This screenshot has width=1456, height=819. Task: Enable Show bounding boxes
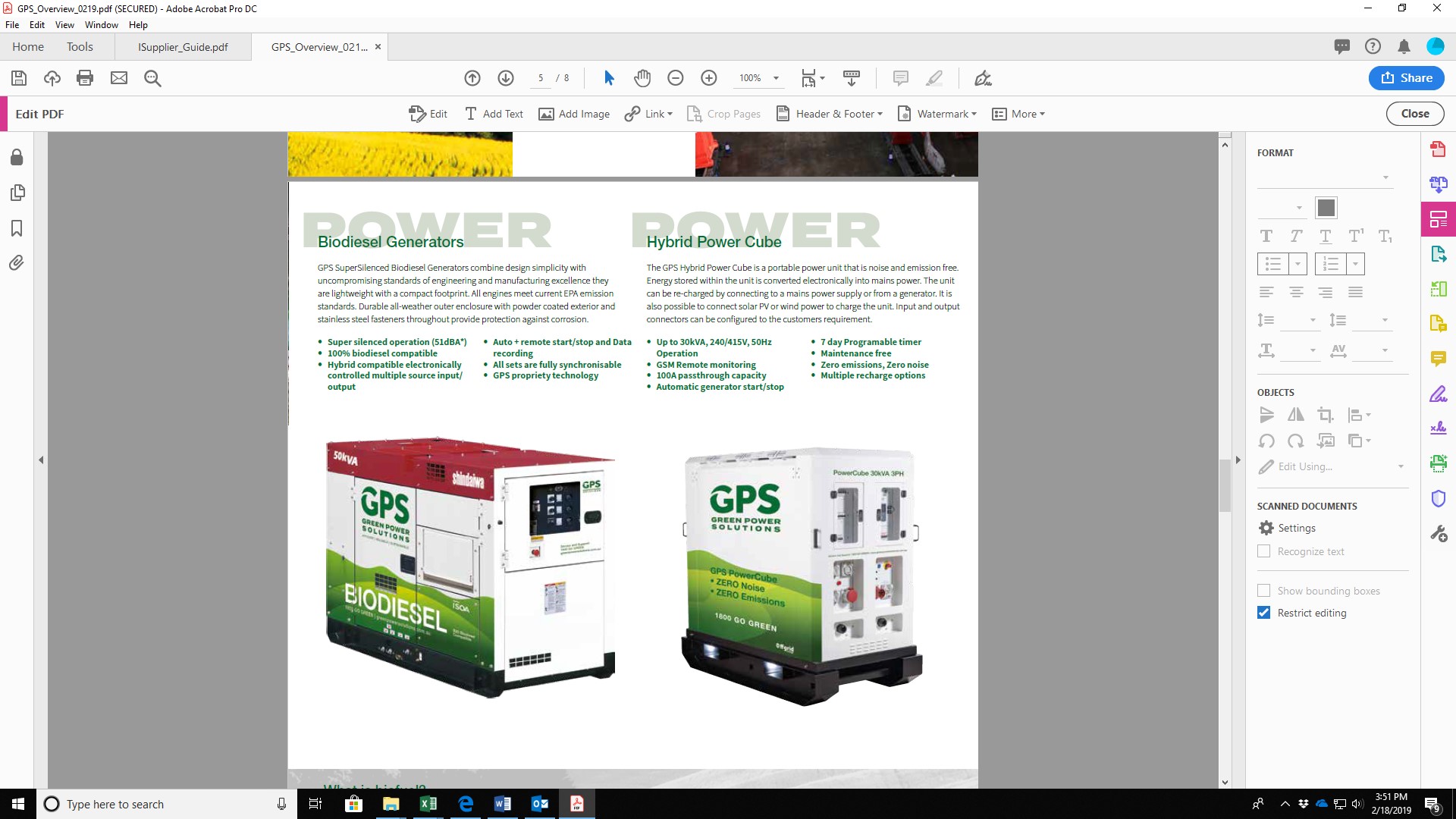pyautogui.click(x=1263, y=591)
